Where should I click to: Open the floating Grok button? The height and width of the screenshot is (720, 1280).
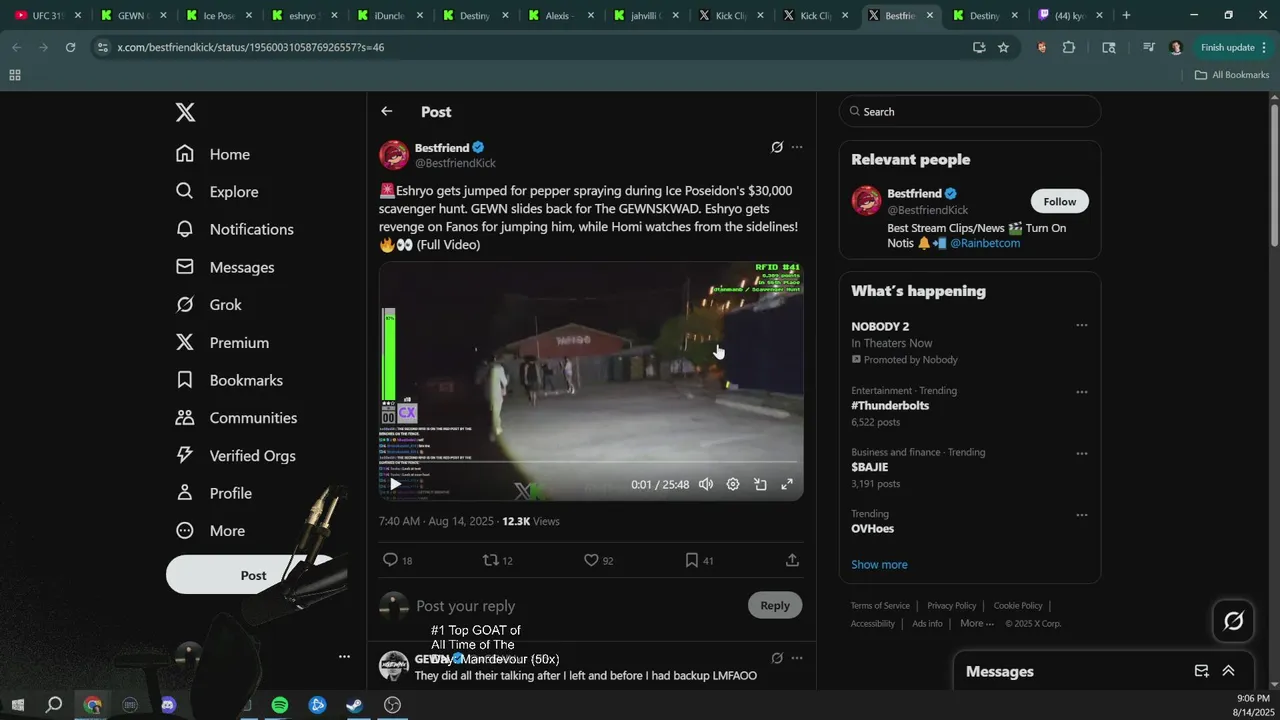point(1234,621)
